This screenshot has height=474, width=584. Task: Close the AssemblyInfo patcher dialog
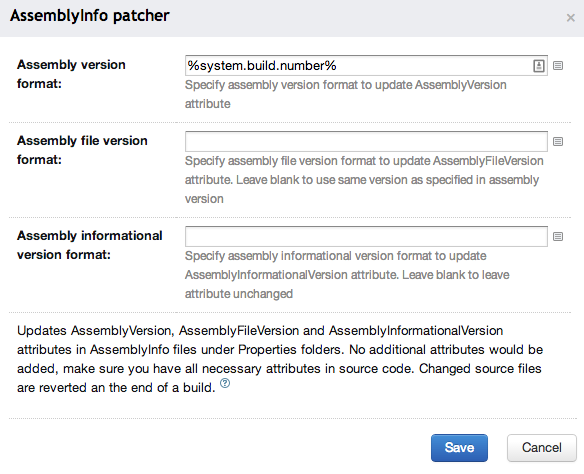571,18
